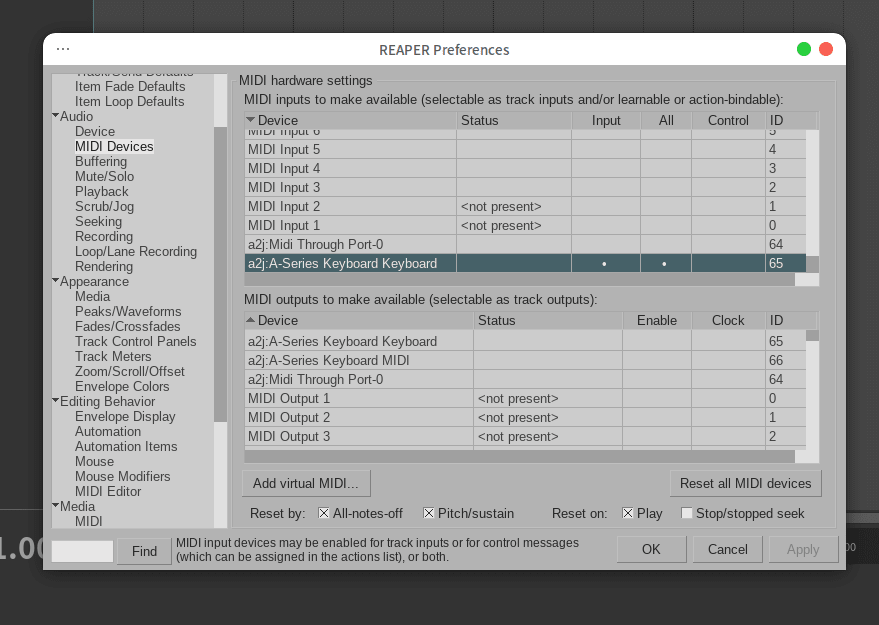Click the MIDI inputs horizontal scrollbar

[520, 280]
